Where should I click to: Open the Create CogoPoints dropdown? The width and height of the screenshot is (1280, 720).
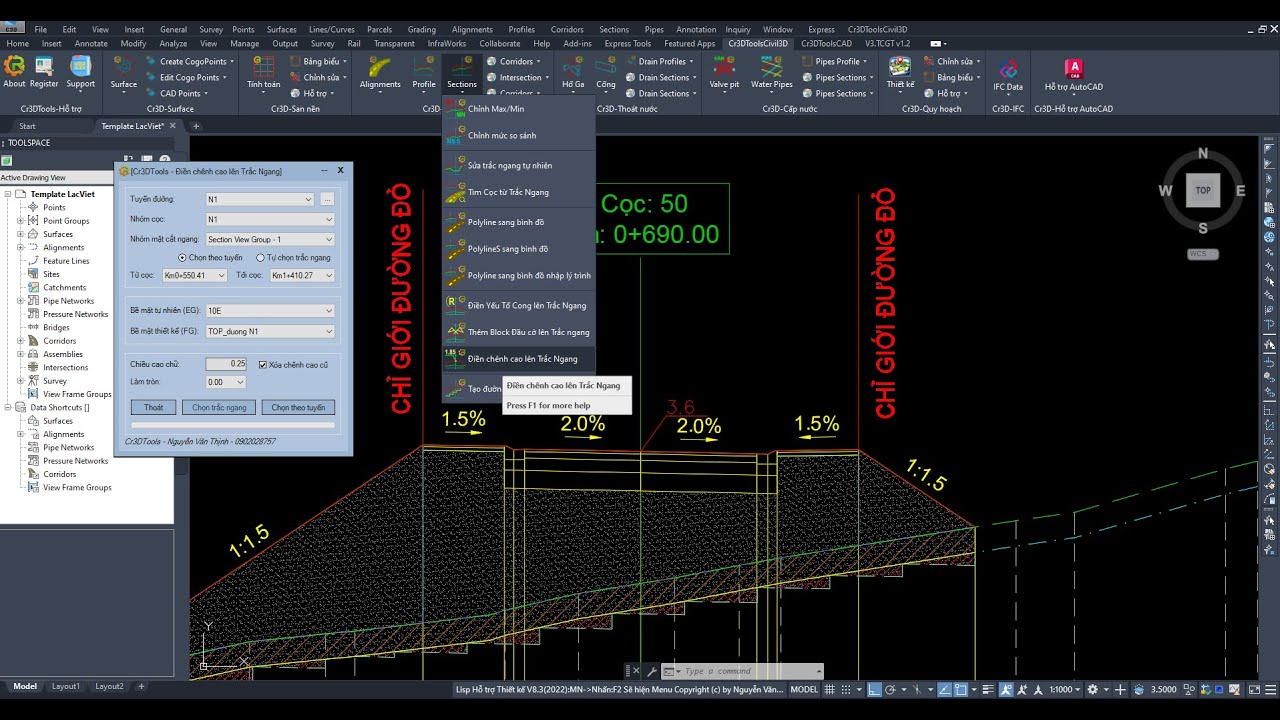[x=196, y=61]
